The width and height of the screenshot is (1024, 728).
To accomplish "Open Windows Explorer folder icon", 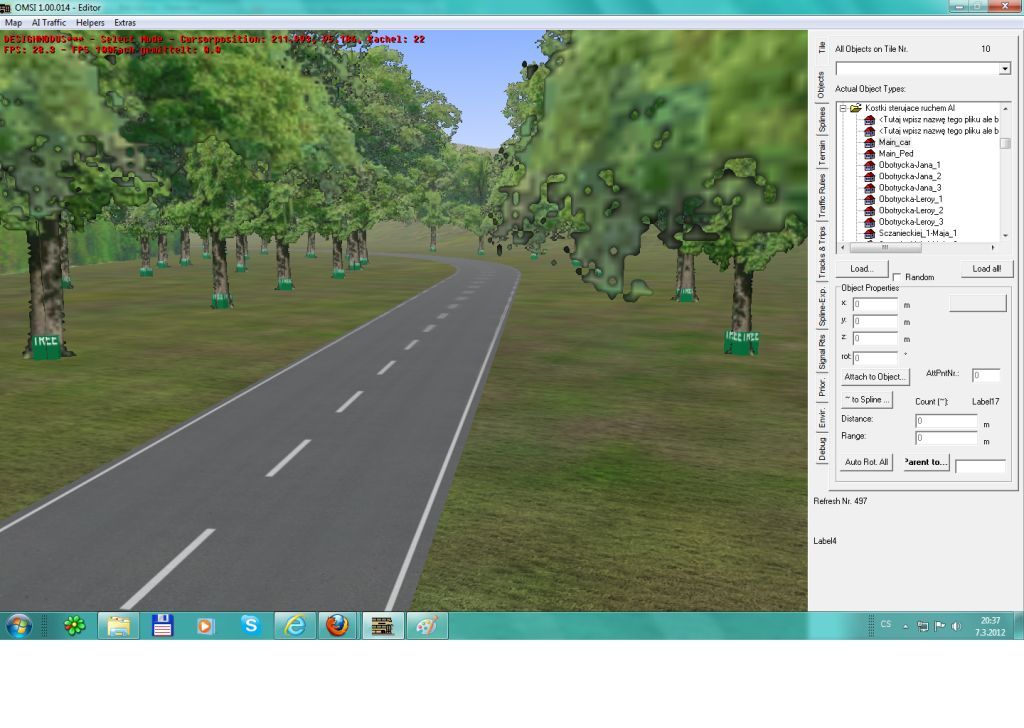I will pyautogui.click(x=118, y=626).
